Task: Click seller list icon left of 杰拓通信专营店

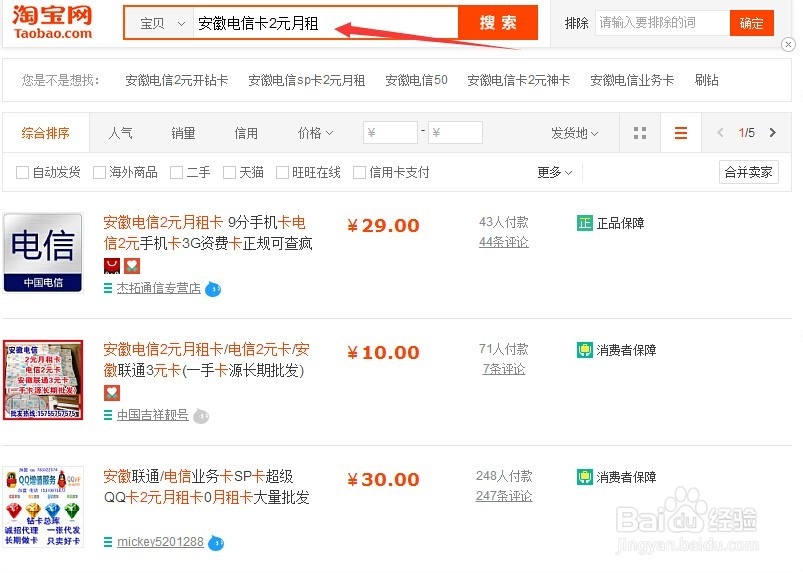Action: 108,288
